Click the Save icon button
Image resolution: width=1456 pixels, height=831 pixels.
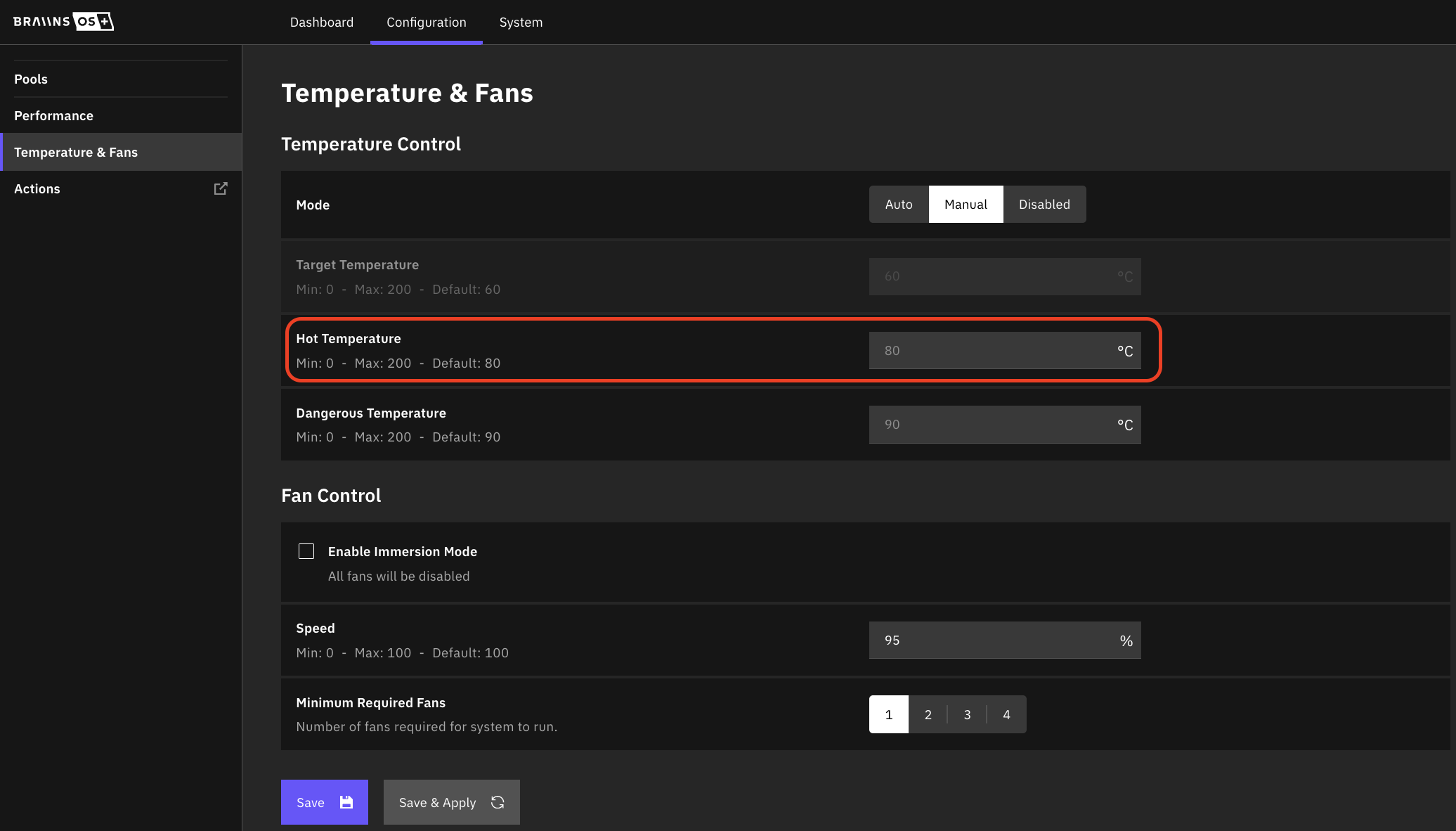[347, 802]
